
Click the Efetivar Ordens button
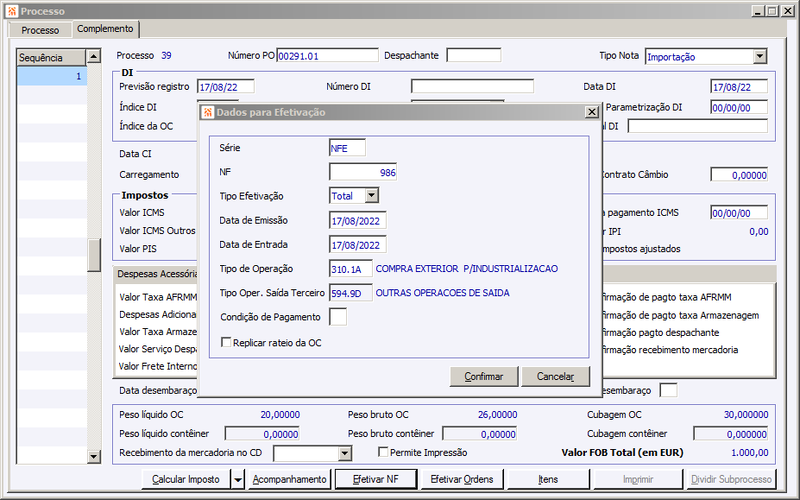462,480
